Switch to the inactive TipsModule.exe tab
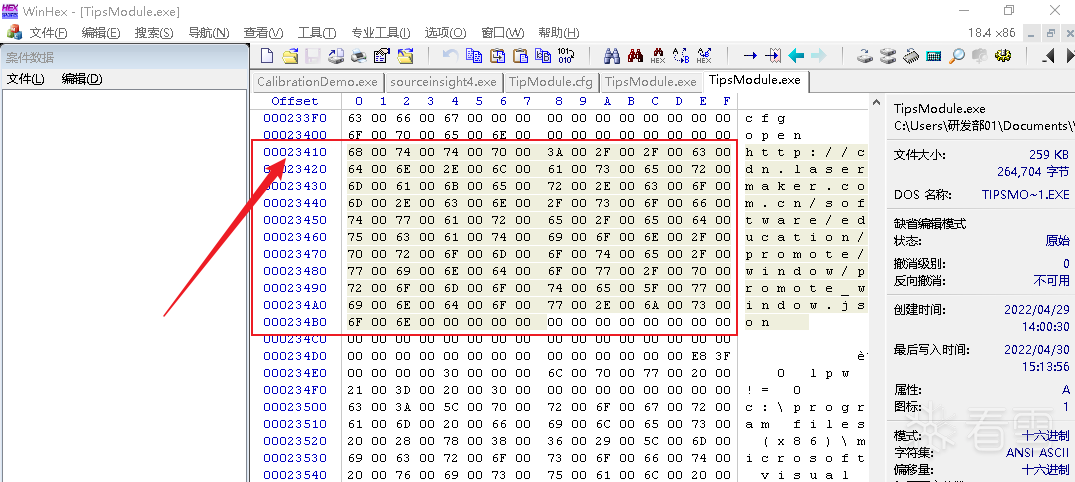This screenshot has width=1075, height=482. pyautogui.click(x=651, y=82)
